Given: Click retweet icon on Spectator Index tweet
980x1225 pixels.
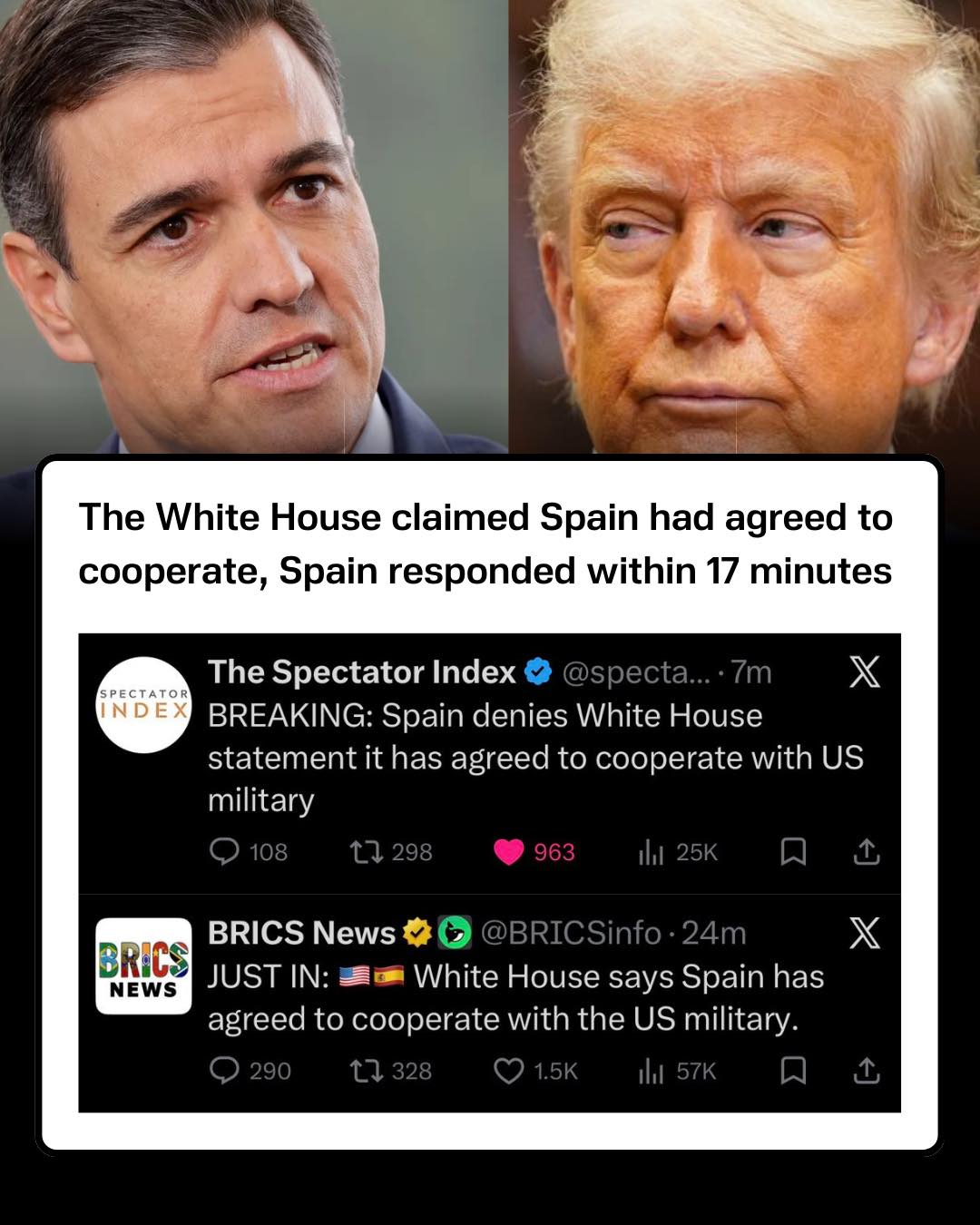Looking at the screenshot, I should [x=367, y=851].
